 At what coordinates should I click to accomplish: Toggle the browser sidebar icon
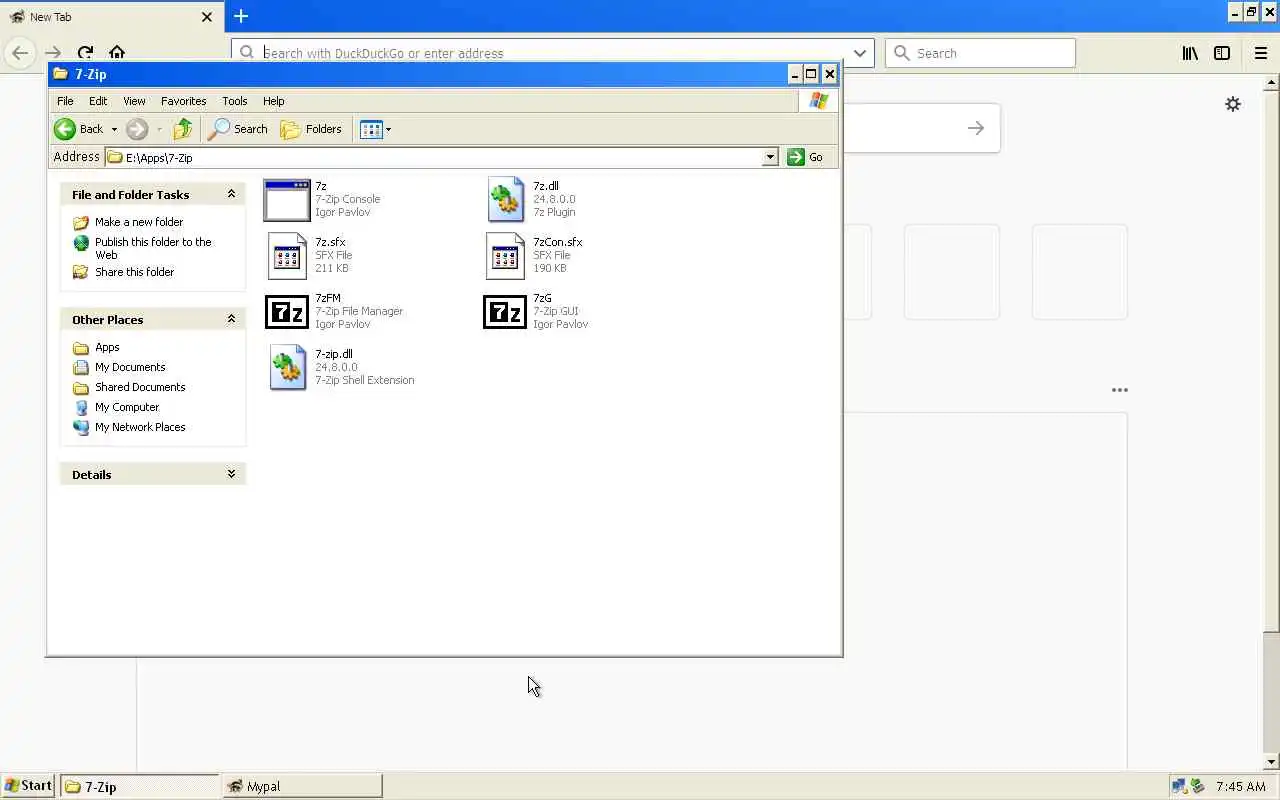[x=1222, y=53]
